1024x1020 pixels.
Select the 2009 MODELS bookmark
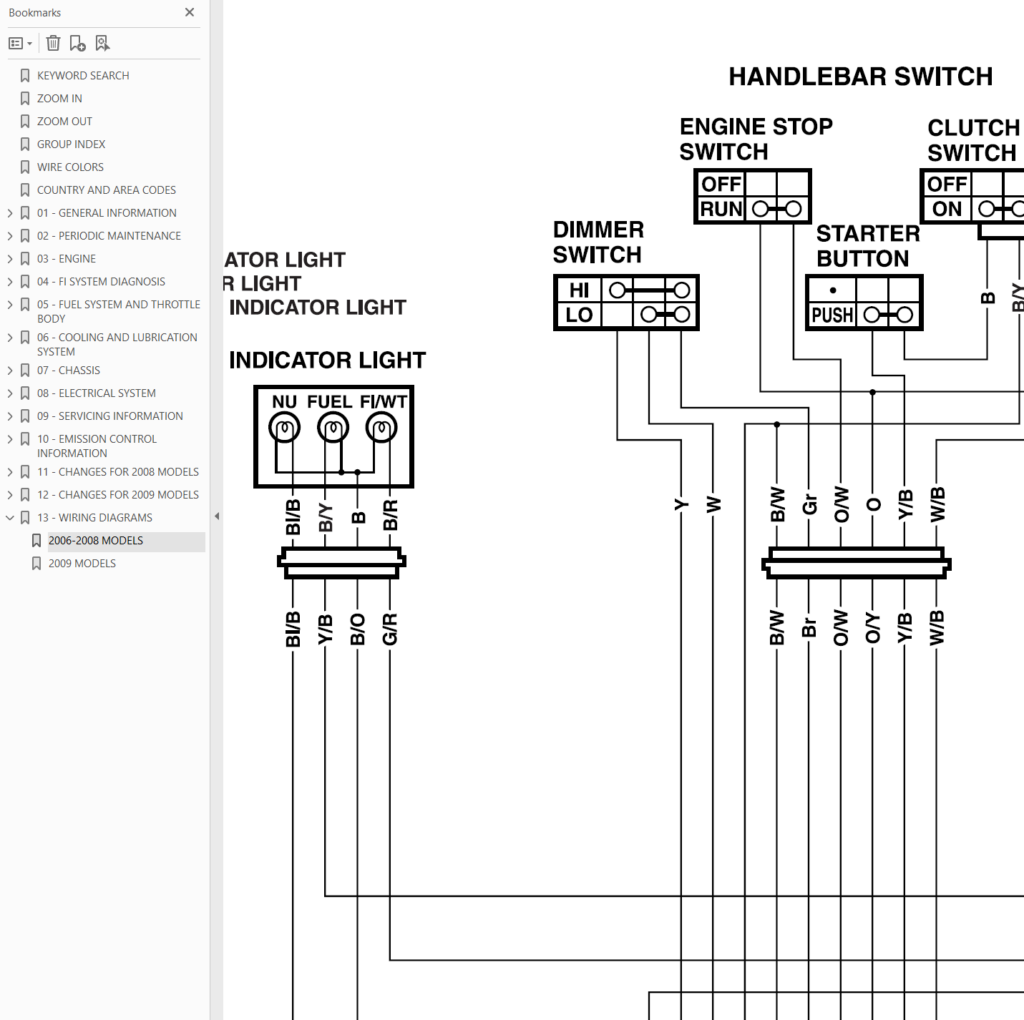tap(82, 564)
